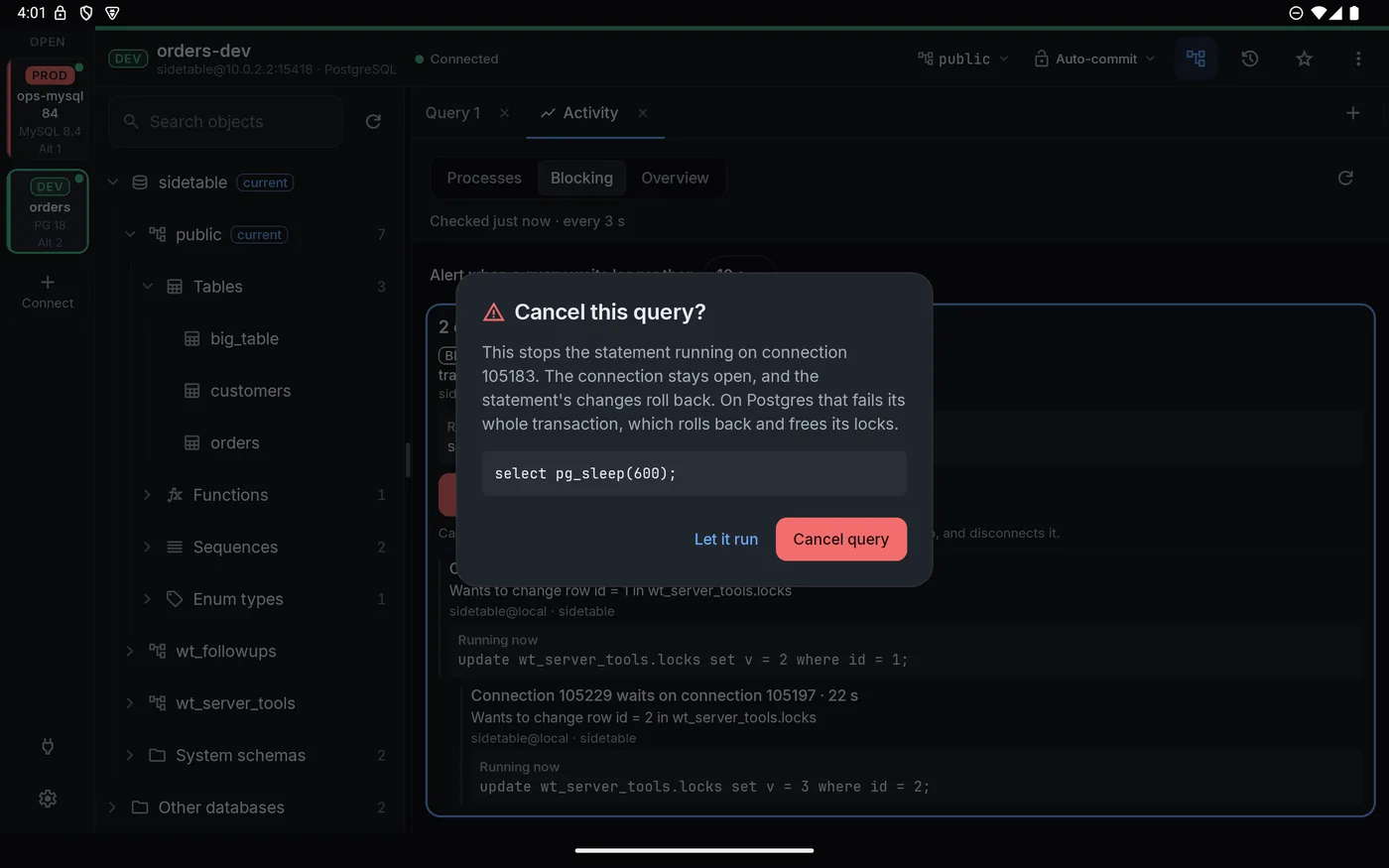1389x868 pixels.
Task: Add a connection via Connect
Action: tap(48, 292)
